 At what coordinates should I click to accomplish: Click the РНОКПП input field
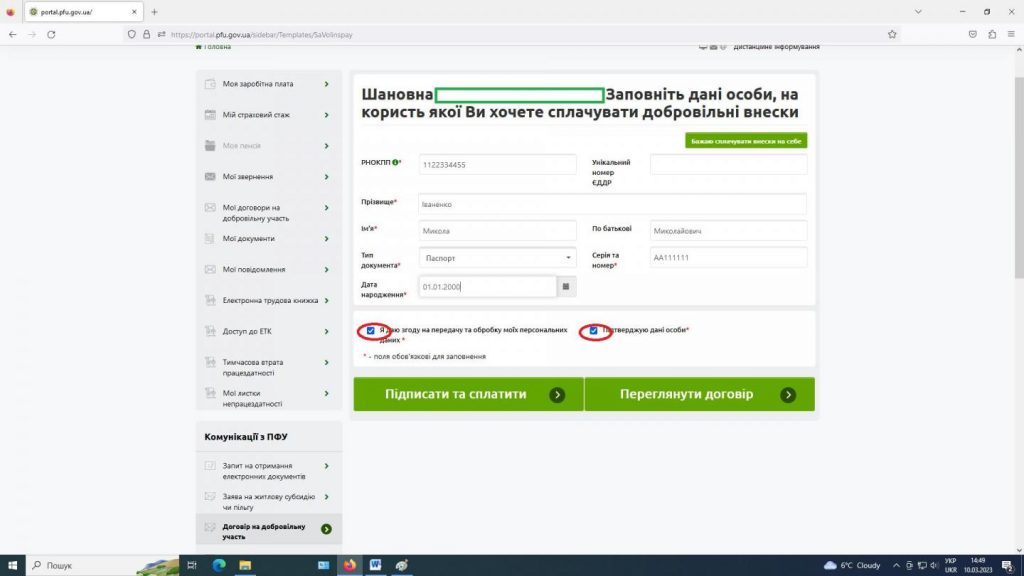497,165
